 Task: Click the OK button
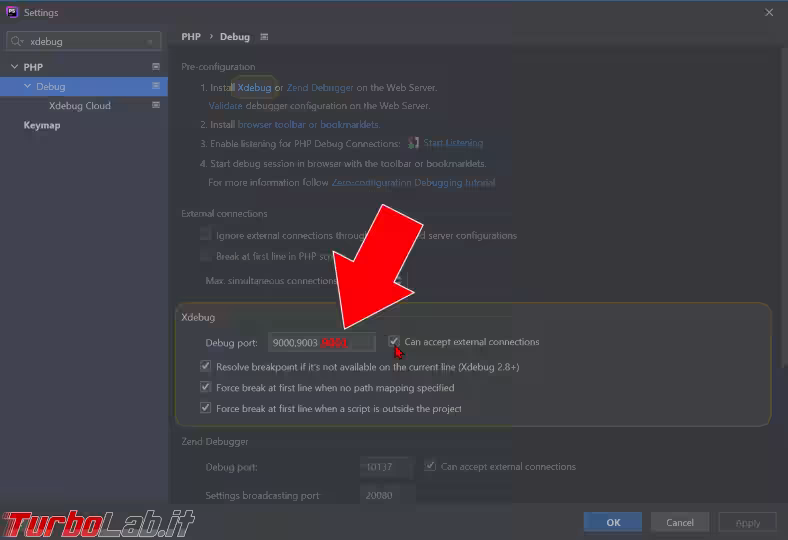tap(613, 522)
